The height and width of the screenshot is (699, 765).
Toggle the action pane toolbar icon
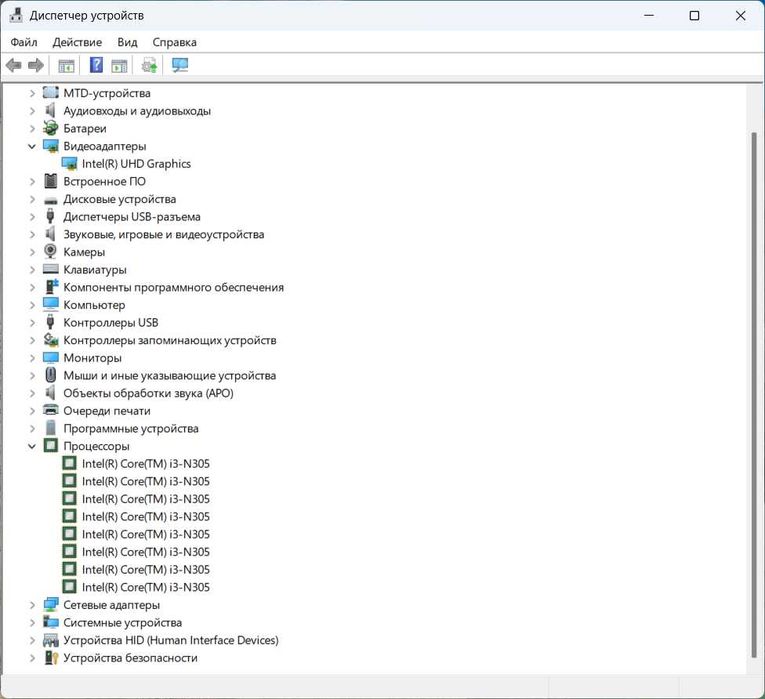pos(119,65)
